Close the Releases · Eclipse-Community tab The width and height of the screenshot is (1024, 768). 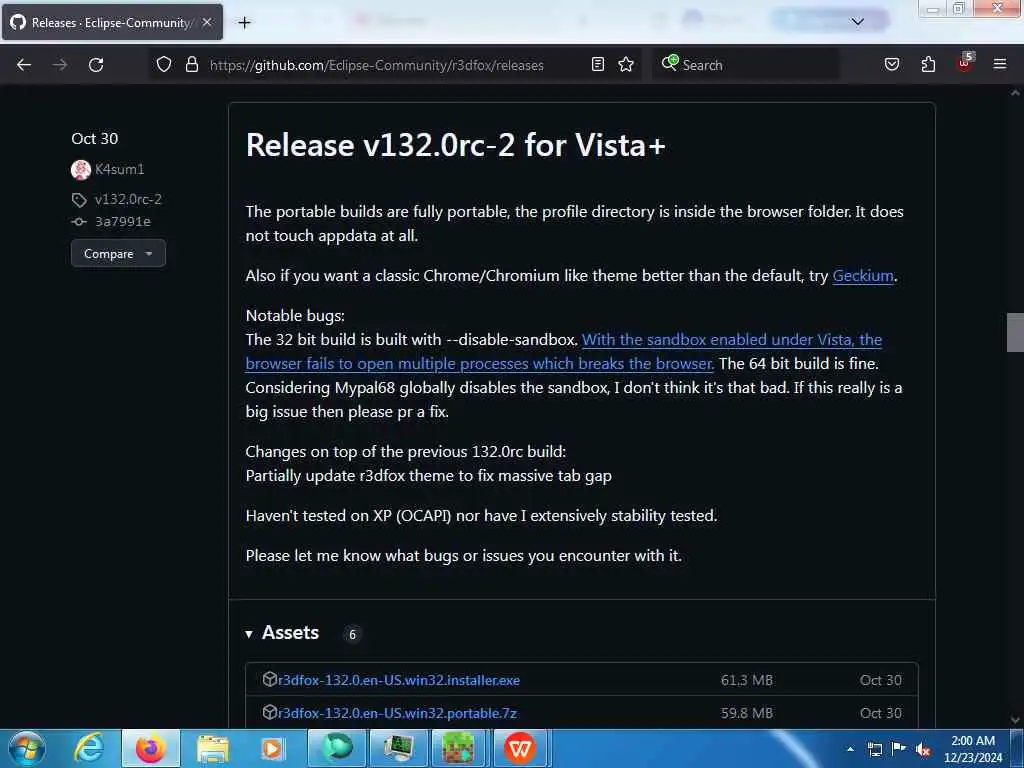click(207, 22)
